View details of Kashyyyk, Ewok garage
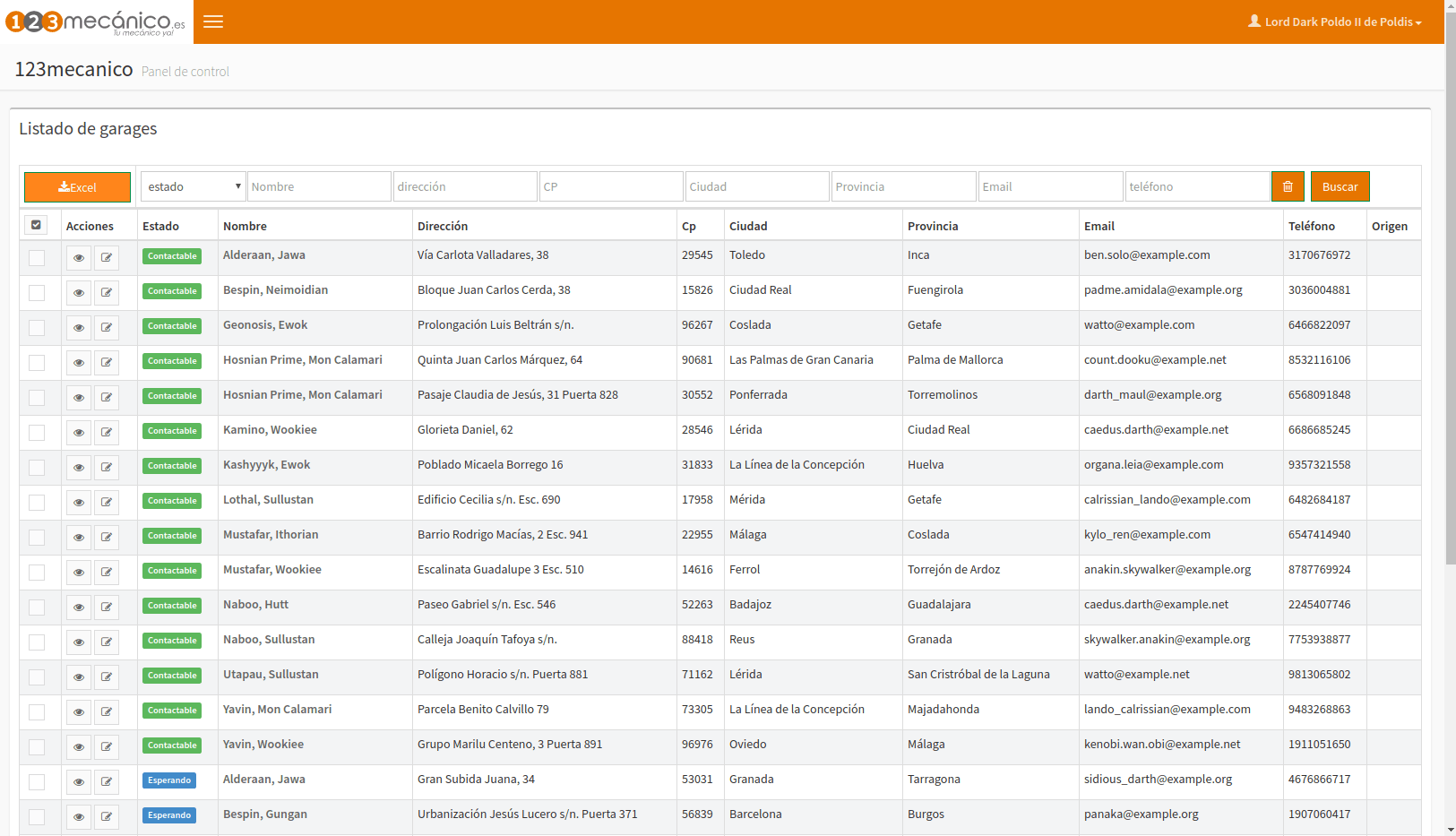Screen dimensions: 1456x836 click(x=79, y=468)
